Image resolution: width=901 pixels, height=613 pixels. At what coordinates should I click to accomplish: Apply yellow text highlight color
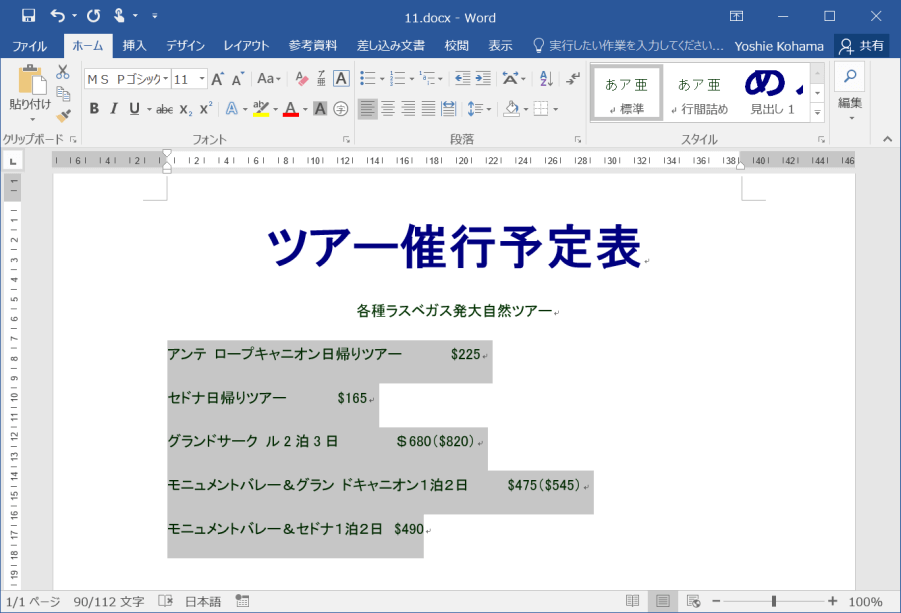click(x=261, y=109)
